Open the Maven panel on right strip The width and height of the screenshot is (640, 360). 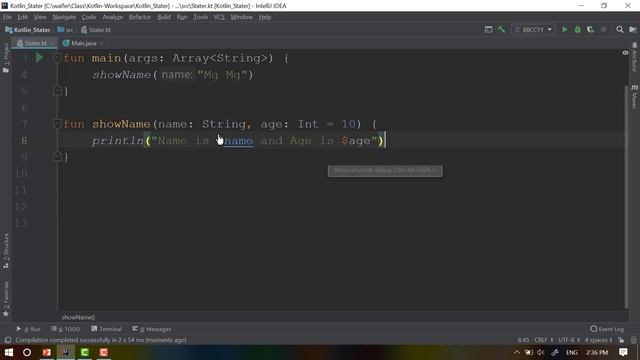634,97
